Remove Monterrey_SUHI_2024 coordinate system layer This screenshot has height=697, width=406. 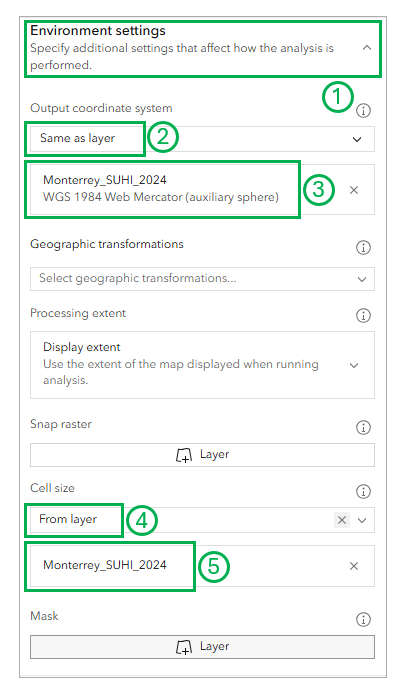tap(354, 190)
